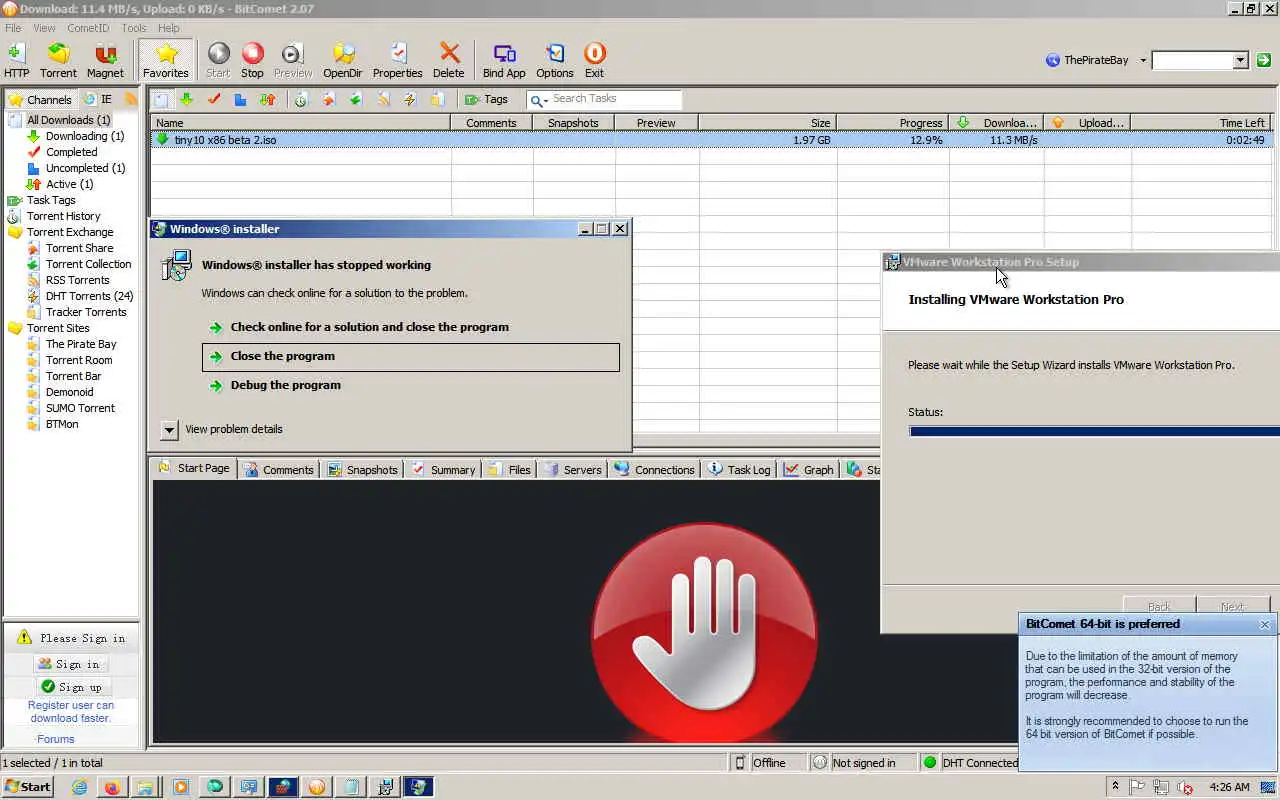The image size is (1280, 800).
Task: Open the Tools menu
Action: [134, 28]
